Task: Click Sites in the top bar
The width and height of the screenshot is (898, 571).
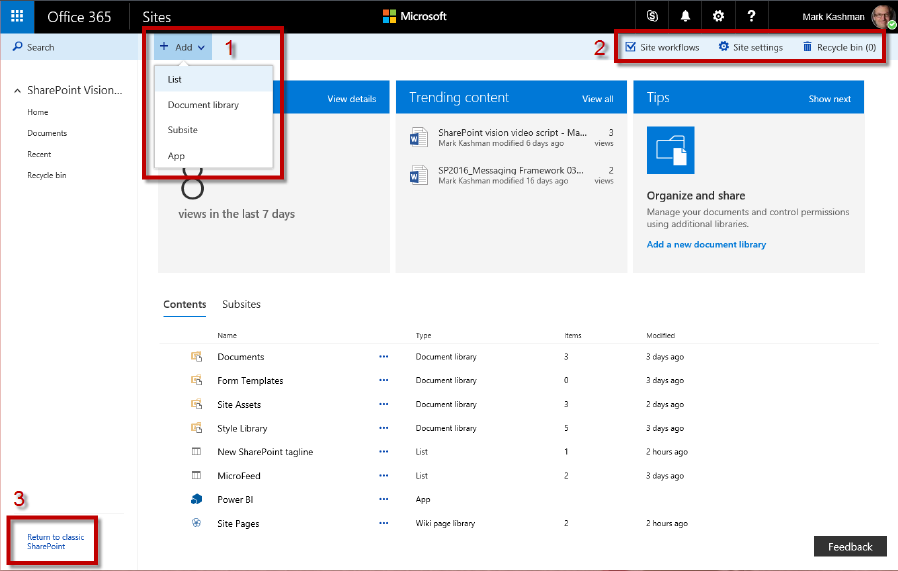Action: click(156, 17)
